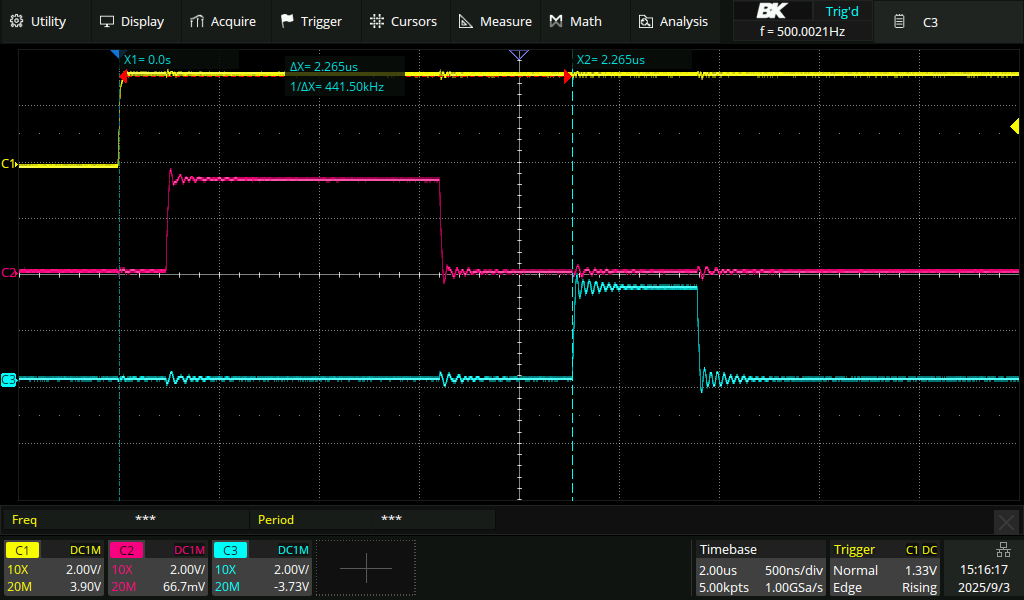The height and width of the screenshot is (600, 1024).
Task: Click the 1.00GSa/s sample rate value
Action: point(794,588)
